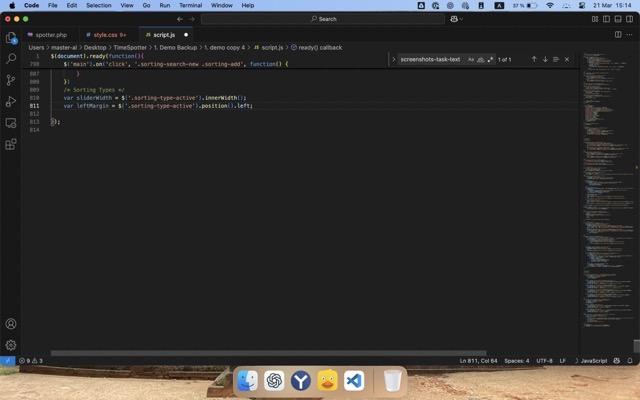Open the Extensions view
Screen dimensions: 640x400
tap(11, 144)
